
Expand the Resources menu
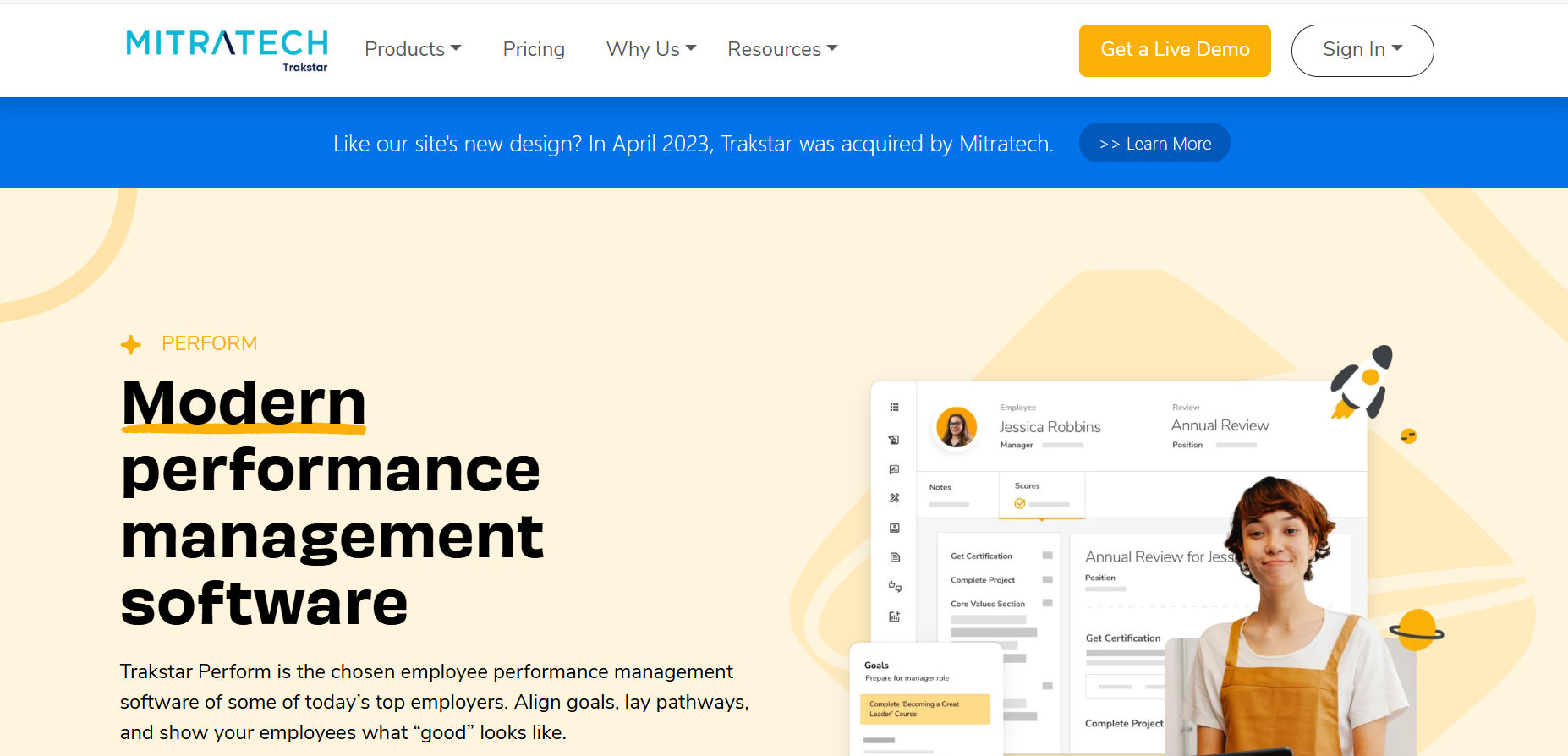782,49
